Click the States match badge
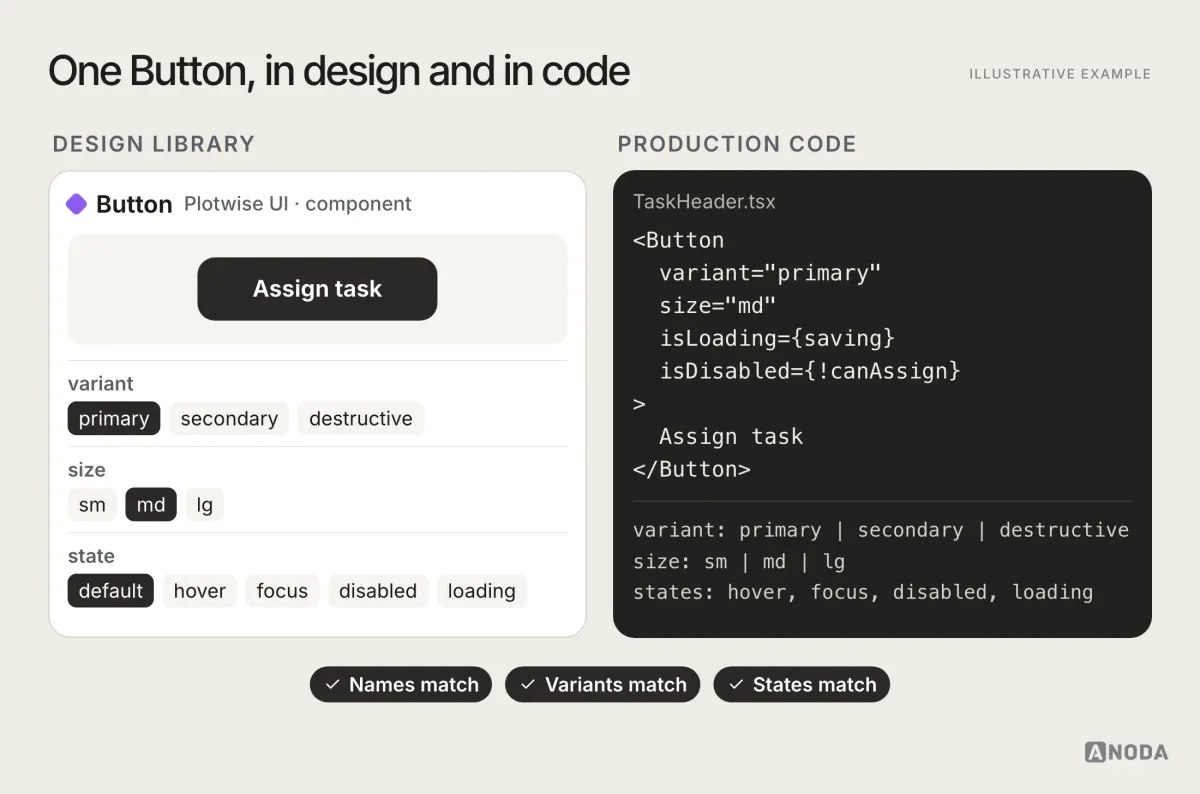 pyautogui.click(x=802, y=685)
